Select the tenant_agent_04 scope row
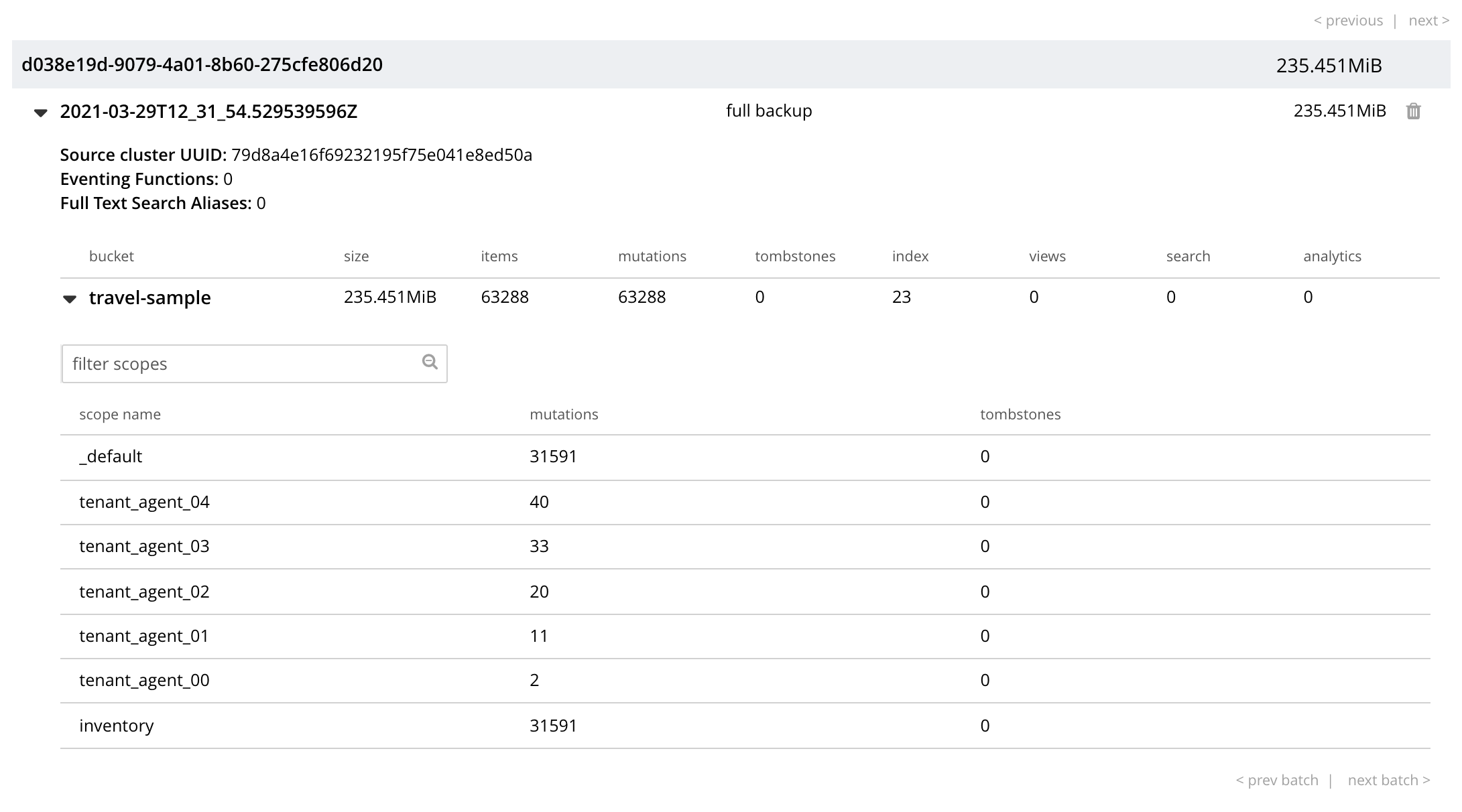Viewport: 1462px width, 812px height. pyautogui.click(x=144, y=502)
